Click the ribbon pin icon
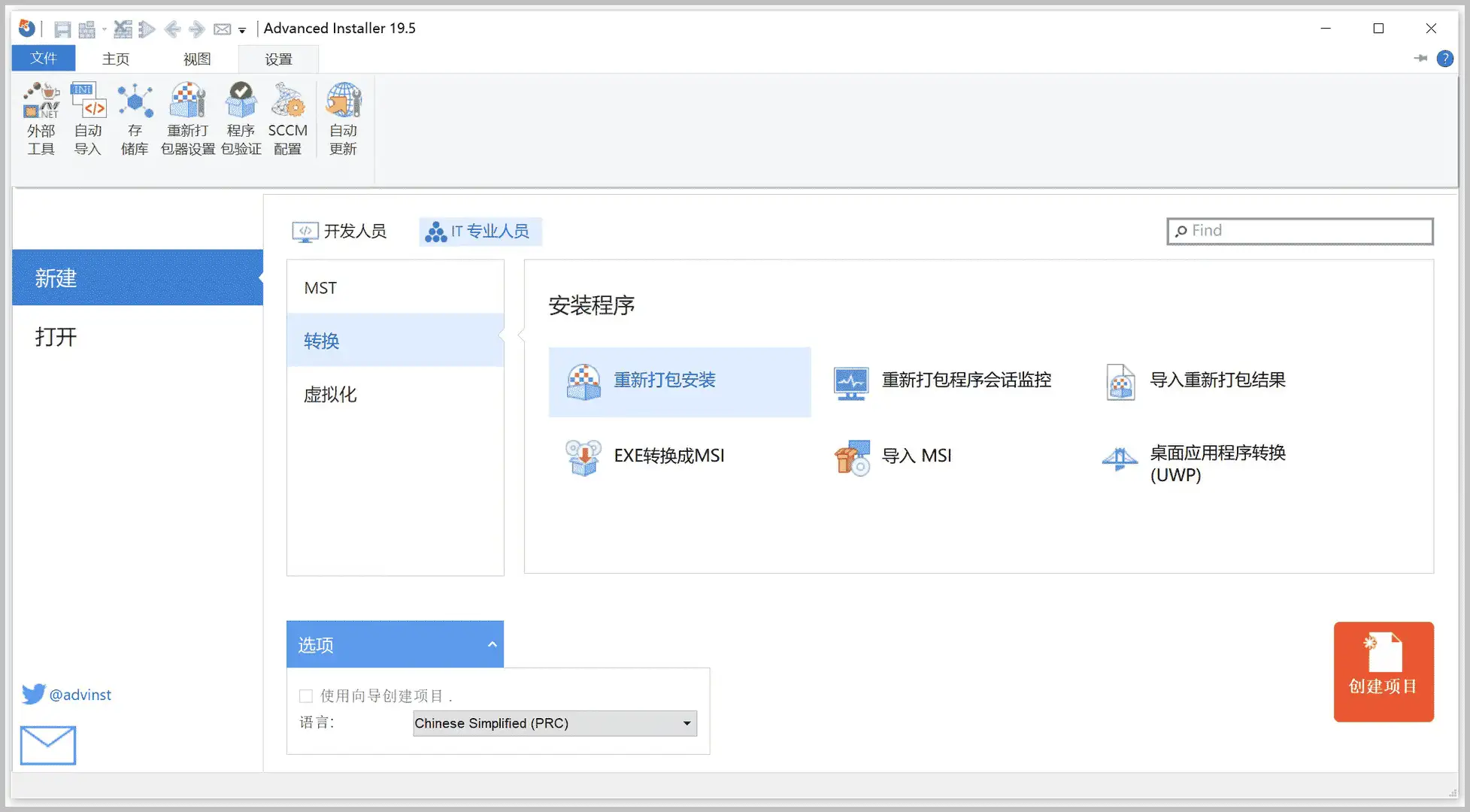The image size is (1470, 812). pyautogui.click(x=1420, y=58)
